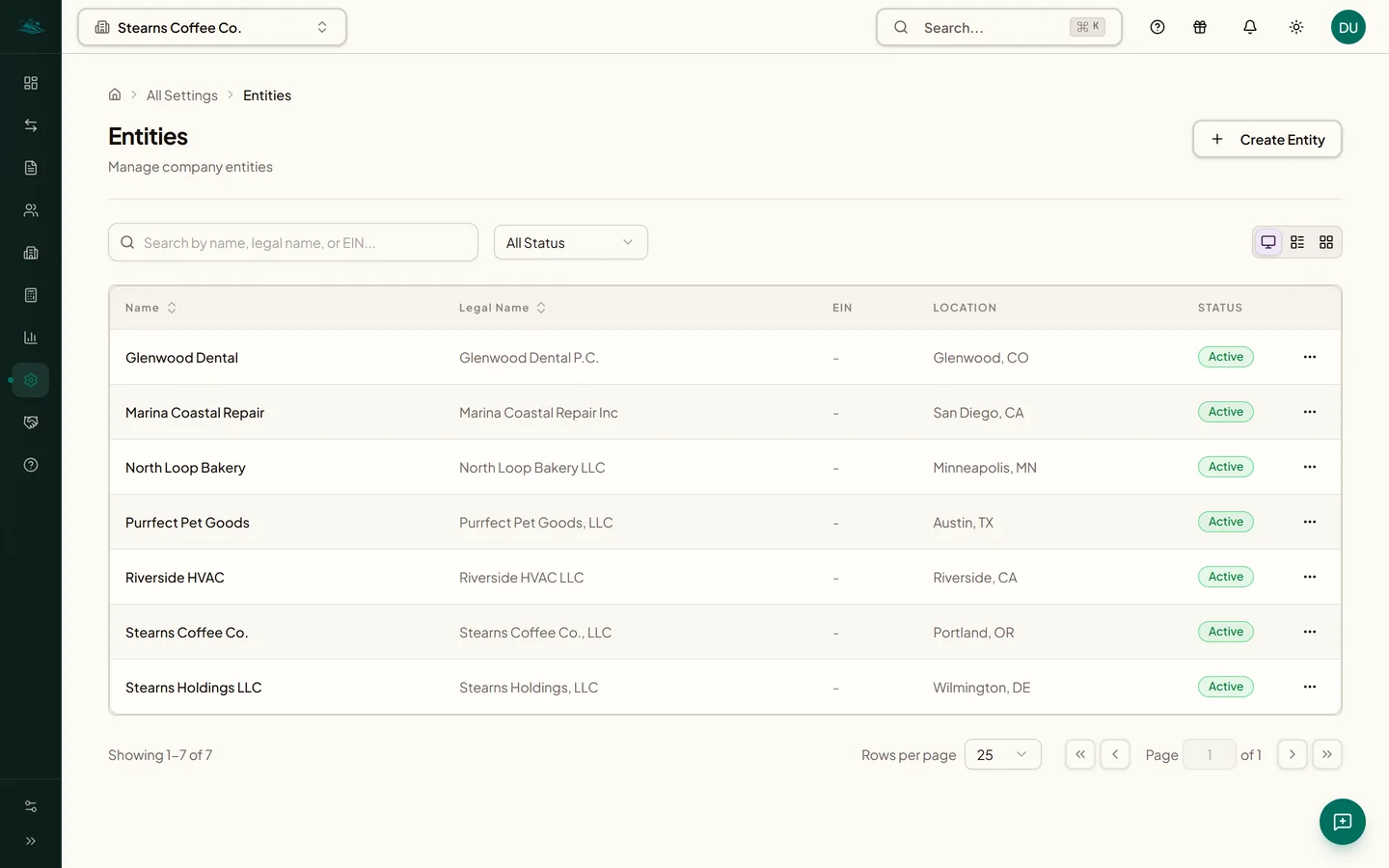The height and width of the screenshot is (868, 1389).
Task: Switch to table view icon
Action: click(1268, 242)
